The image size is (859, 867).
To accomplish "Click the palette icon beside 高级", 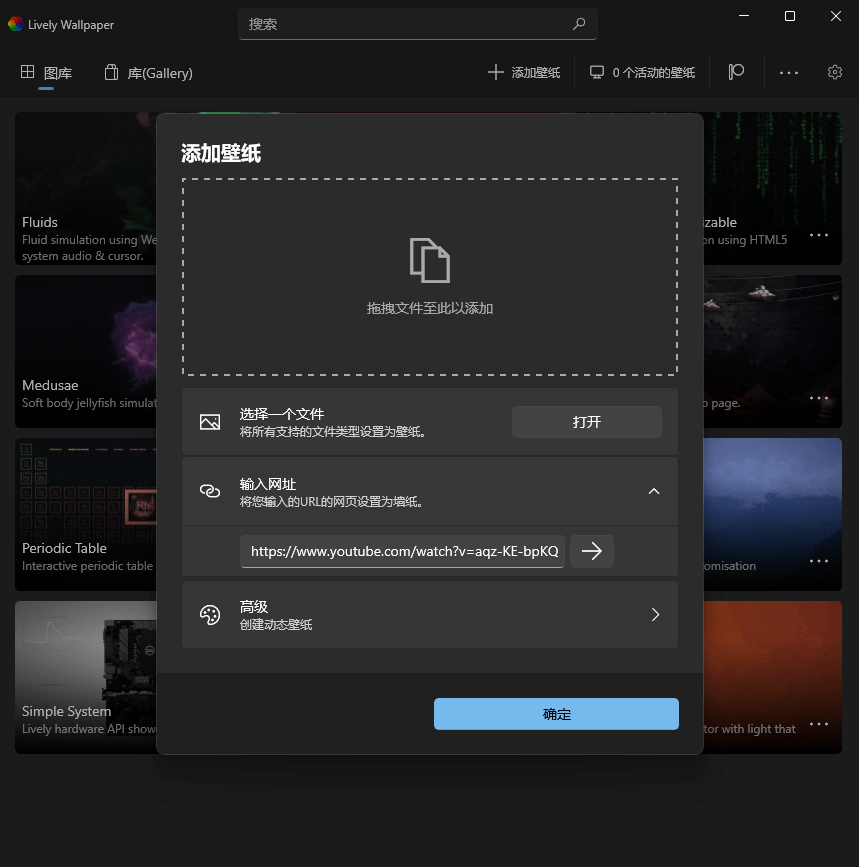I will (x=210, y=614).
